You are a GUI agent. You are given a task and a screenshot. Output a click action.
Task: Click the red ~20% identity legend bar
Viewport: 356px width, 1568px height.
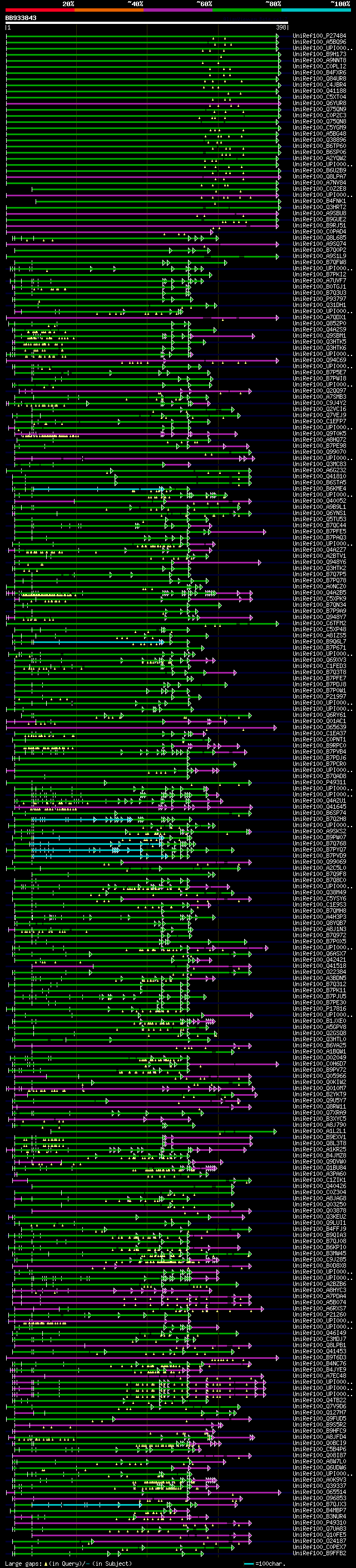tap(39, 10)
